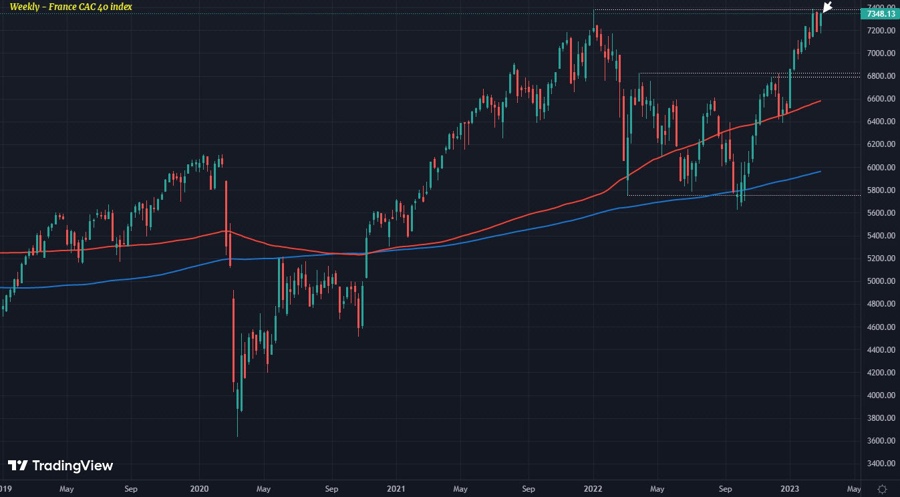Click the 4800.00 price axis label

(x=882, y=304)
